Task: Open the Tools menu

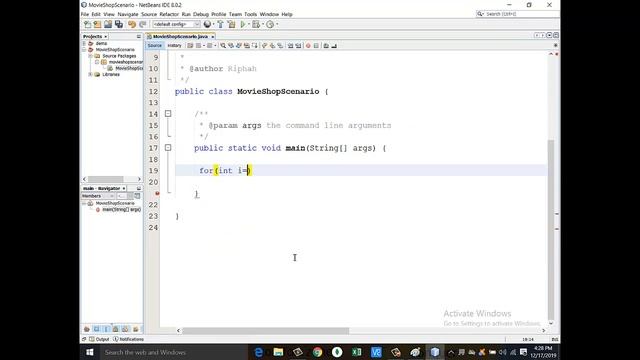Action: [250, 14]
